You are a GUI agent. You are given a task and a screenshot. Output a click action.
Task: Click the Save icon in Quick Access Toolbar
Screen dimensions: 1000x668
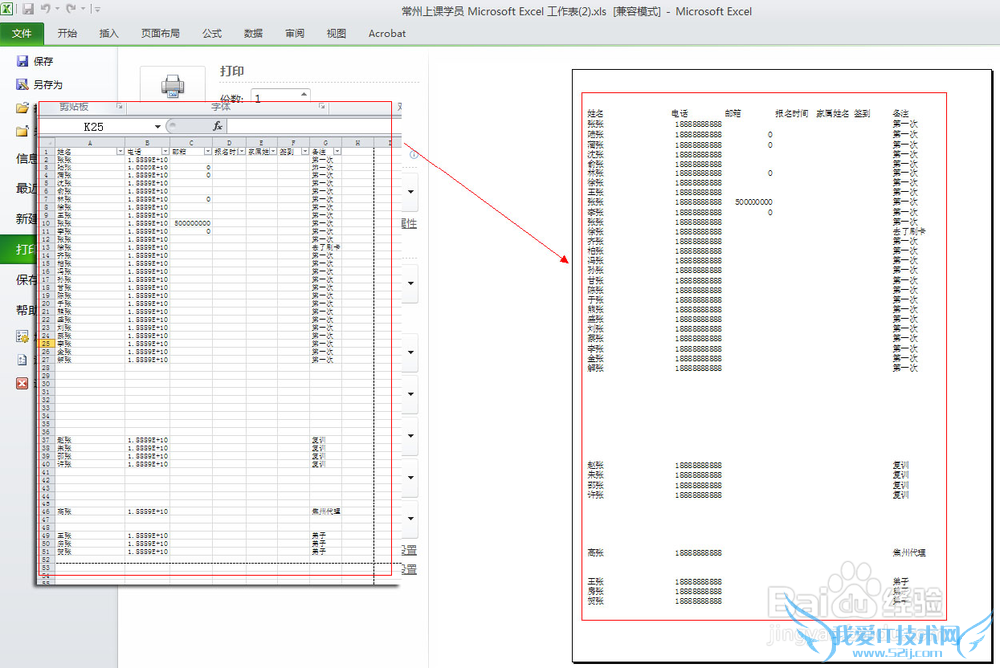(28, 9)
